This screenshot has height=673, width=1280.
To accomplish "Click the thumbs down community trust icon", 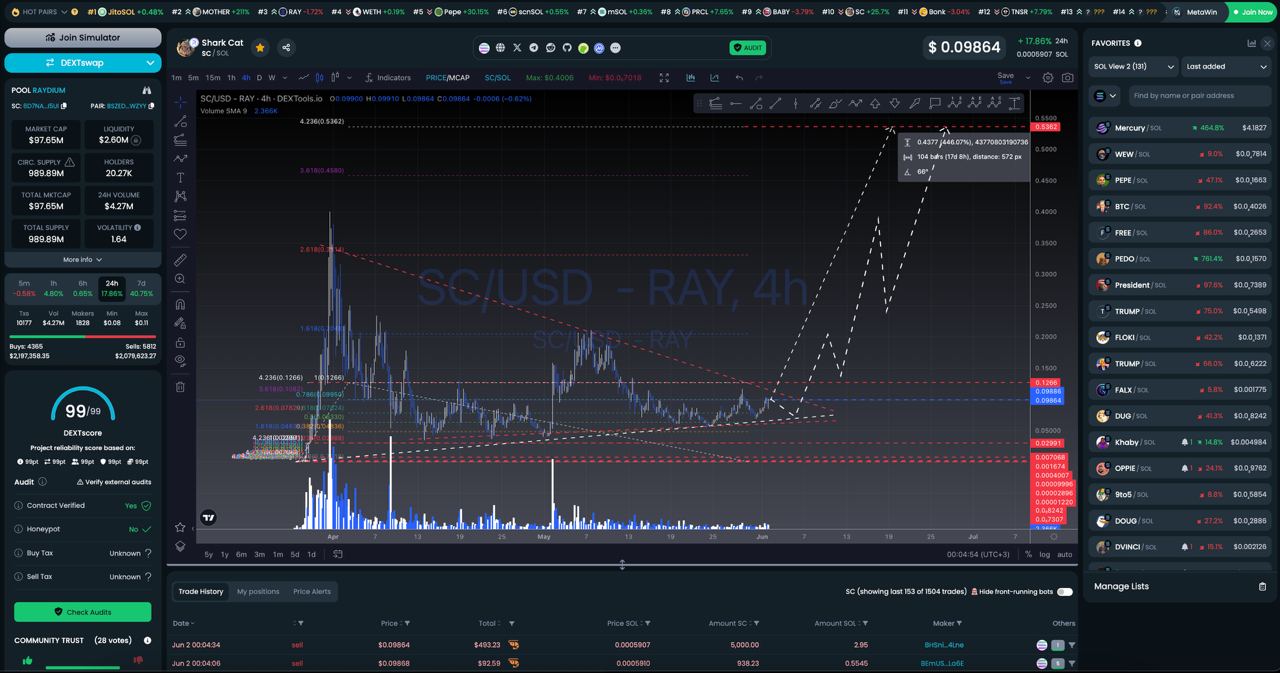I will coord(138,660).
